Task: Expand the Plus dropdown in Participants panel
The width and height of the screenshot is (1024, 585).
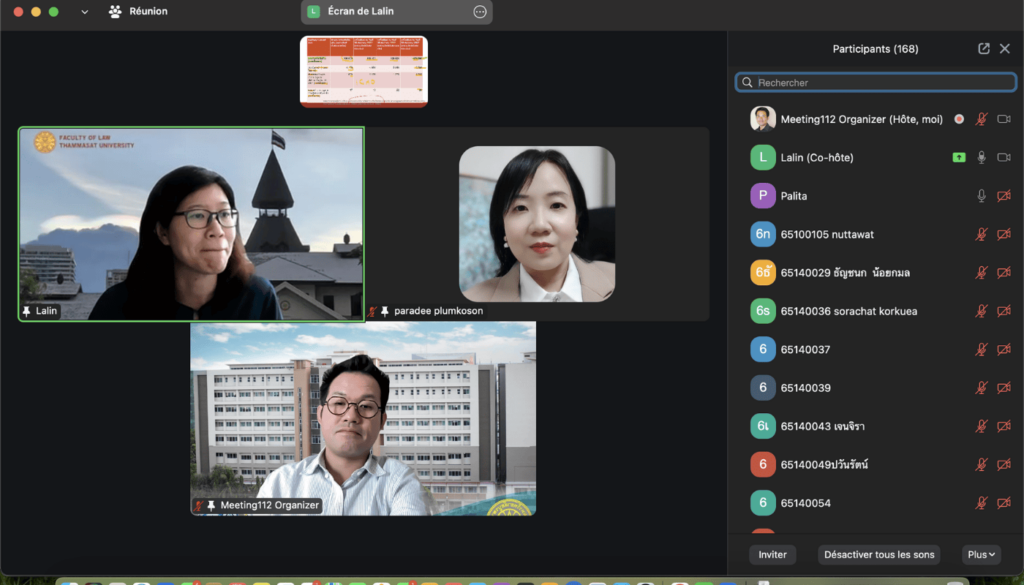Action: click(x=981, y=554)
